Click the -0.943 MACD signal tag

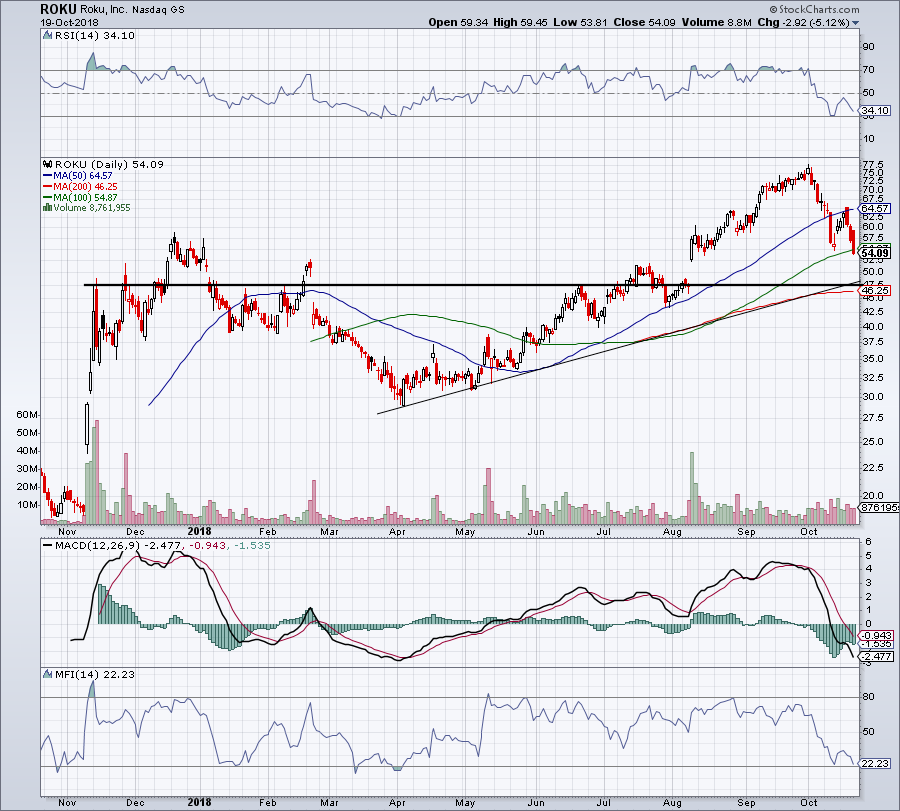876,636
